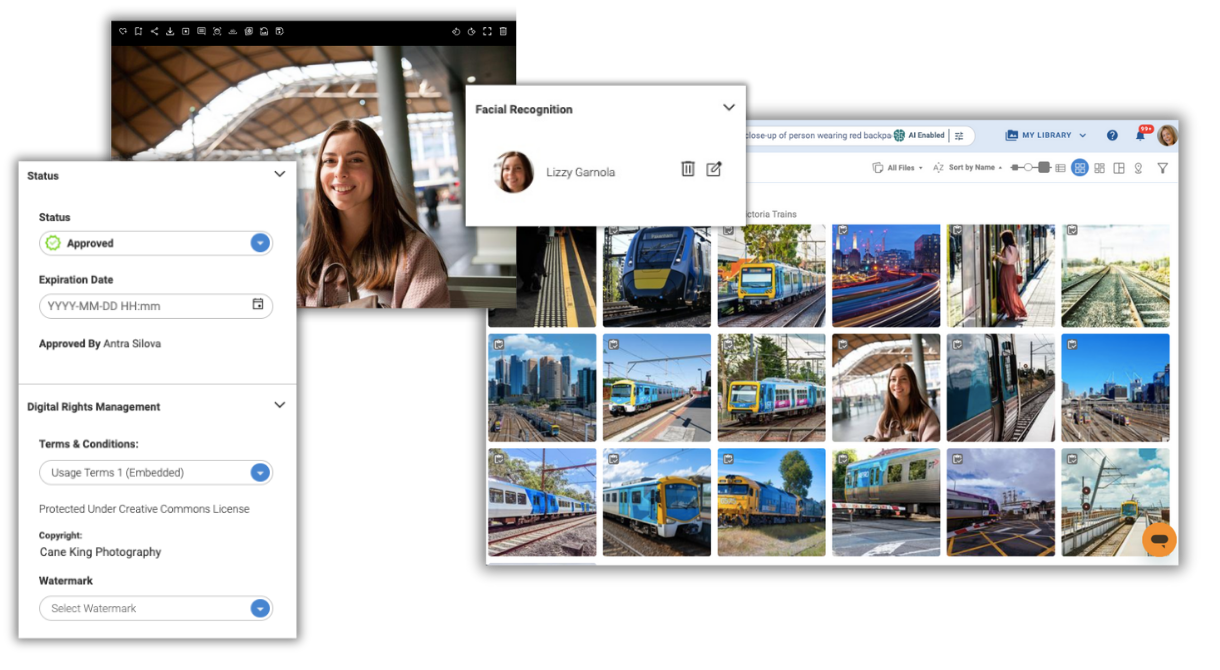1220x670 pixels.
Task: Open the Select Watermark dropdown
Action: click(260, 608)
